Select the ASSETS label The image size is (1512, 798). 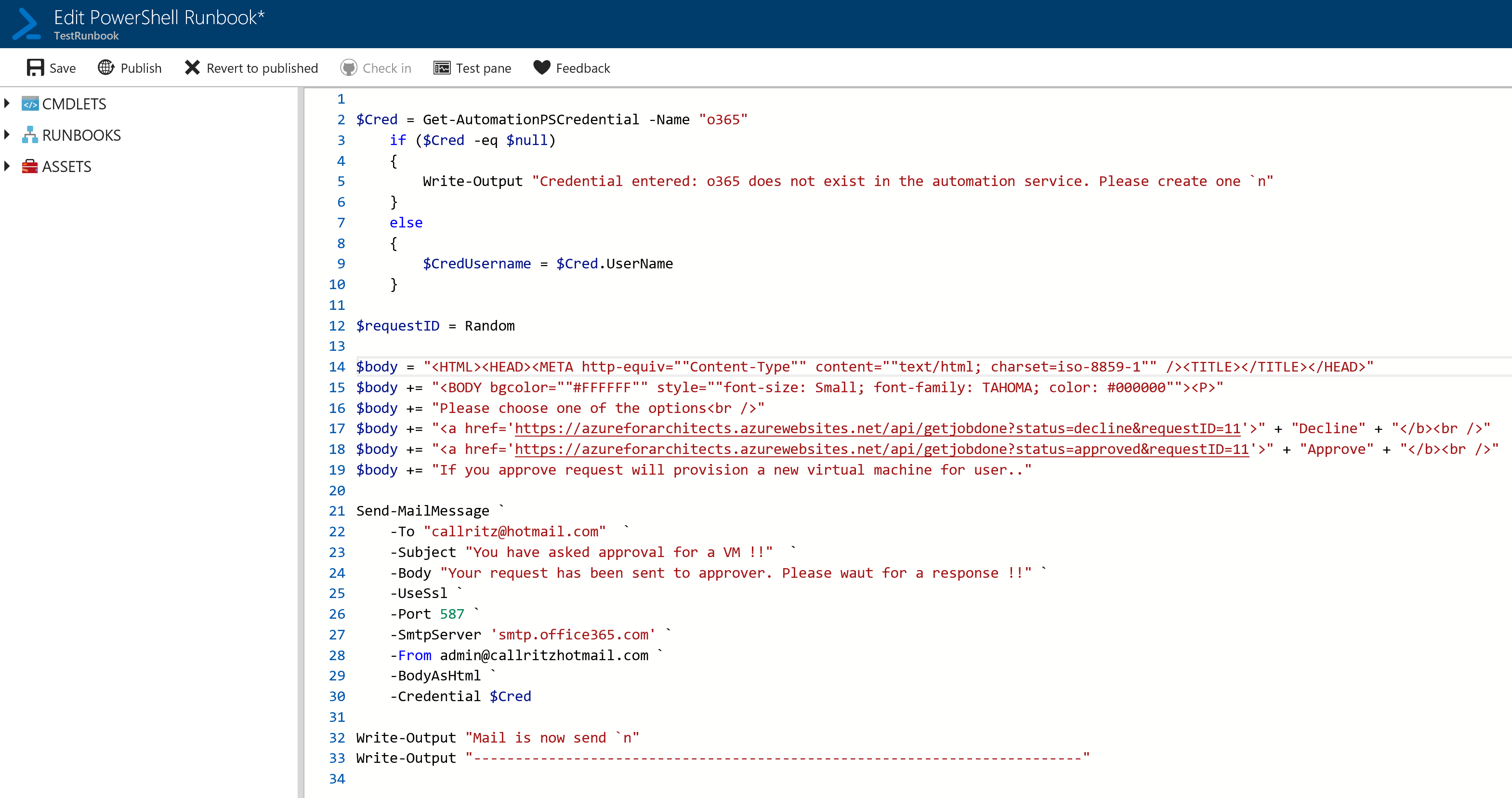67,167
